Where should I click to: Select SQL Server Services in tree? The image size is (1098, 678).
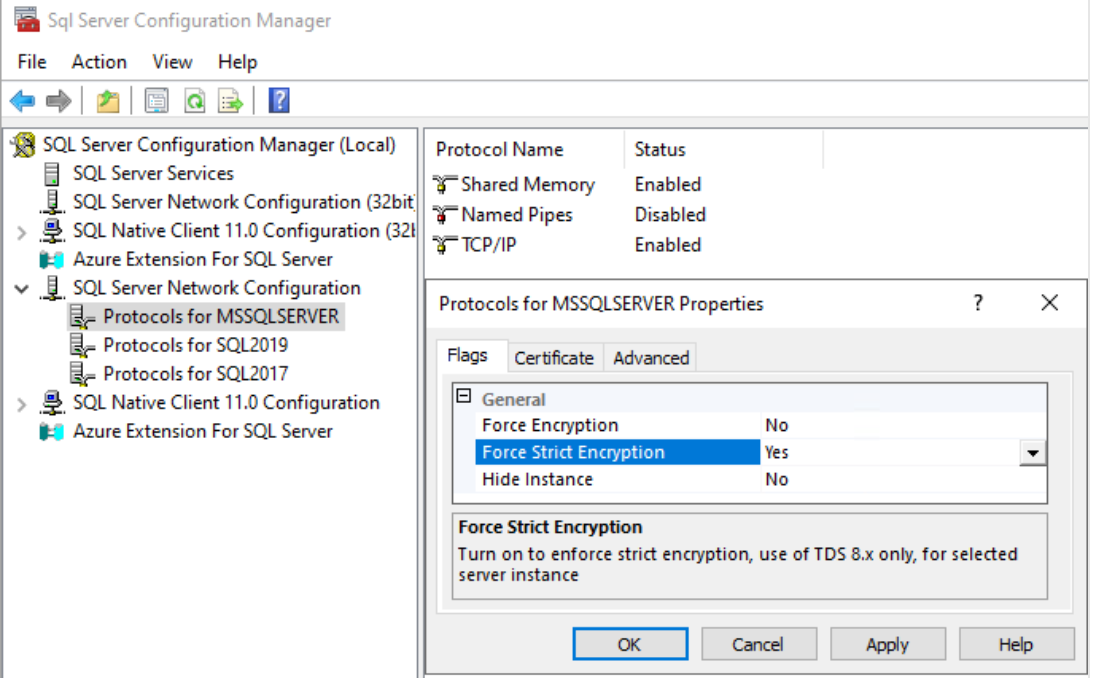click(x=153, y=174)
